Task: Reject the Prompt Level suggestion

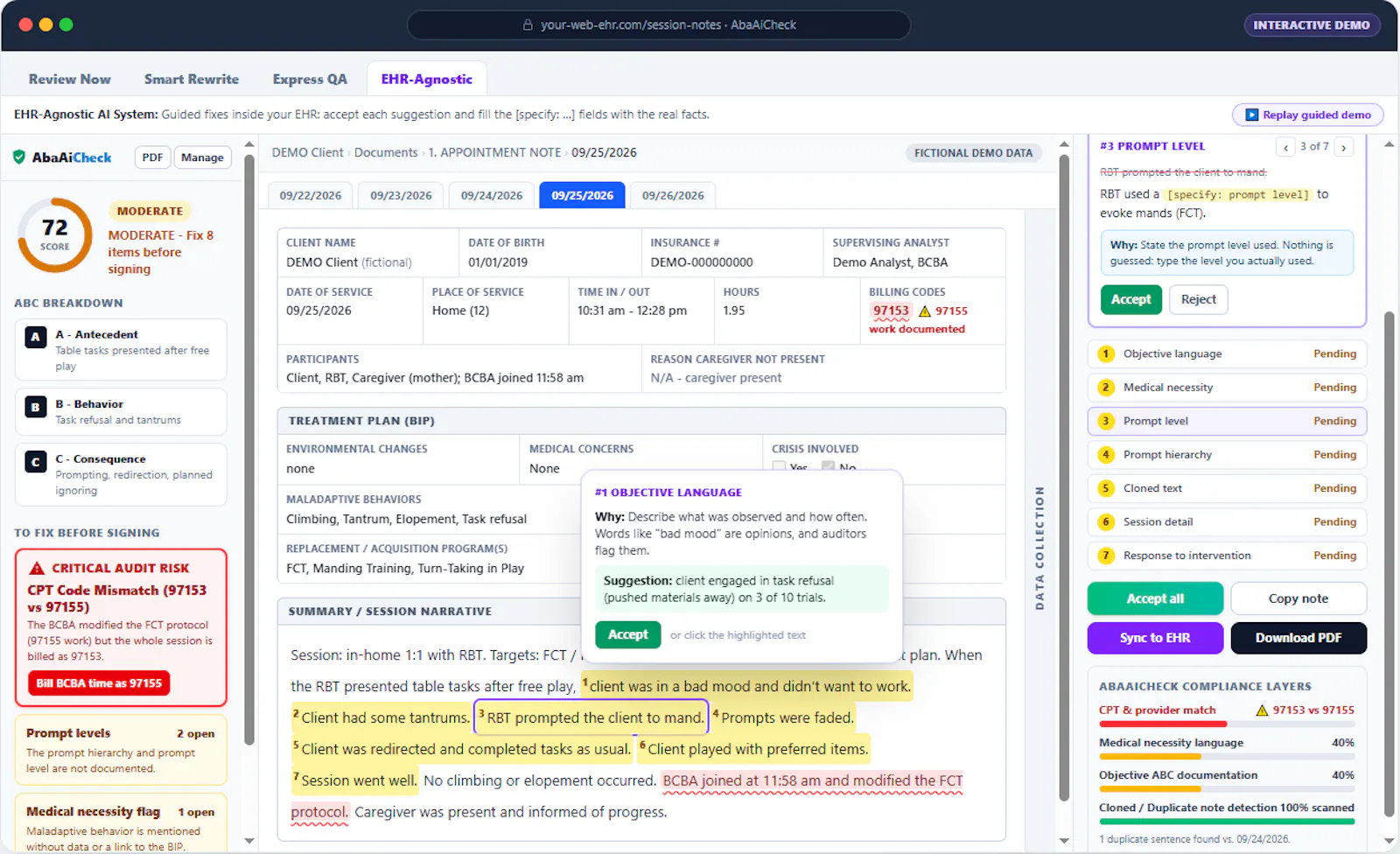Action: point(1198,300)
